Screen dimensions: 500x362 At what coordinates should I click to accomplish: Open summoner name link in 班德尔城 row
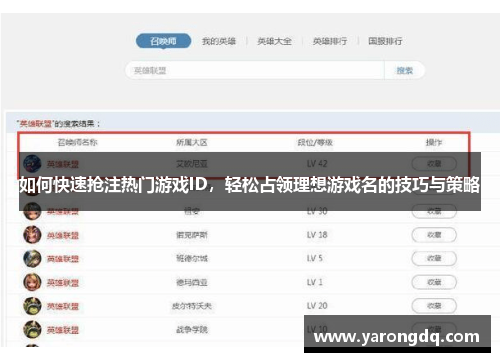pyautogui.click(x=63, y=259)
